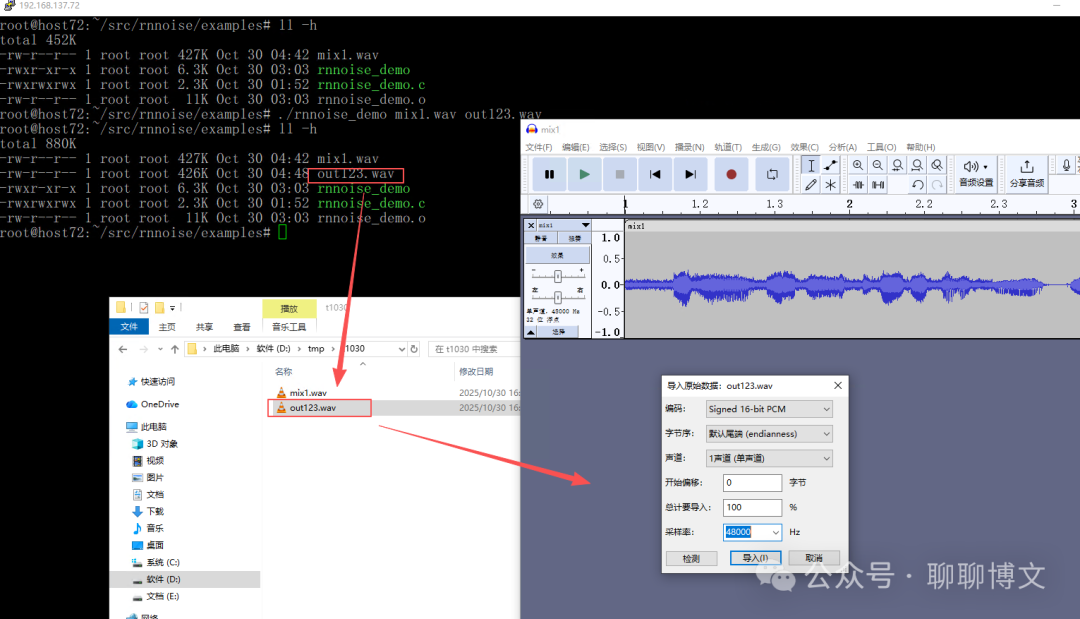Open 分析(A) menu in Audacity
The width and height of the screenshot is (1080, 619).
tap(842, 147)
